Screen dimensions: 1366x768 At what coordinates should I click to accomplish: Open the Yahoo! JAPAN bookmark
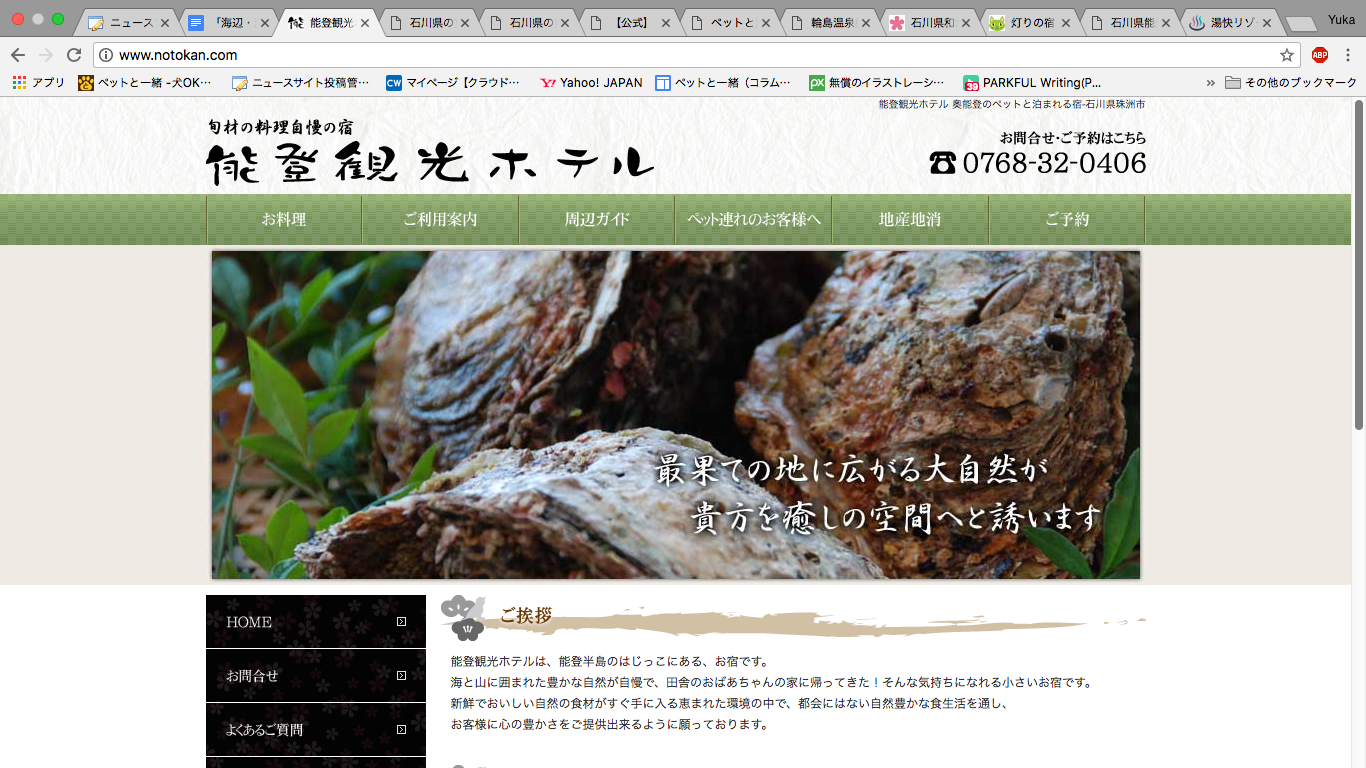pos(591,83)
